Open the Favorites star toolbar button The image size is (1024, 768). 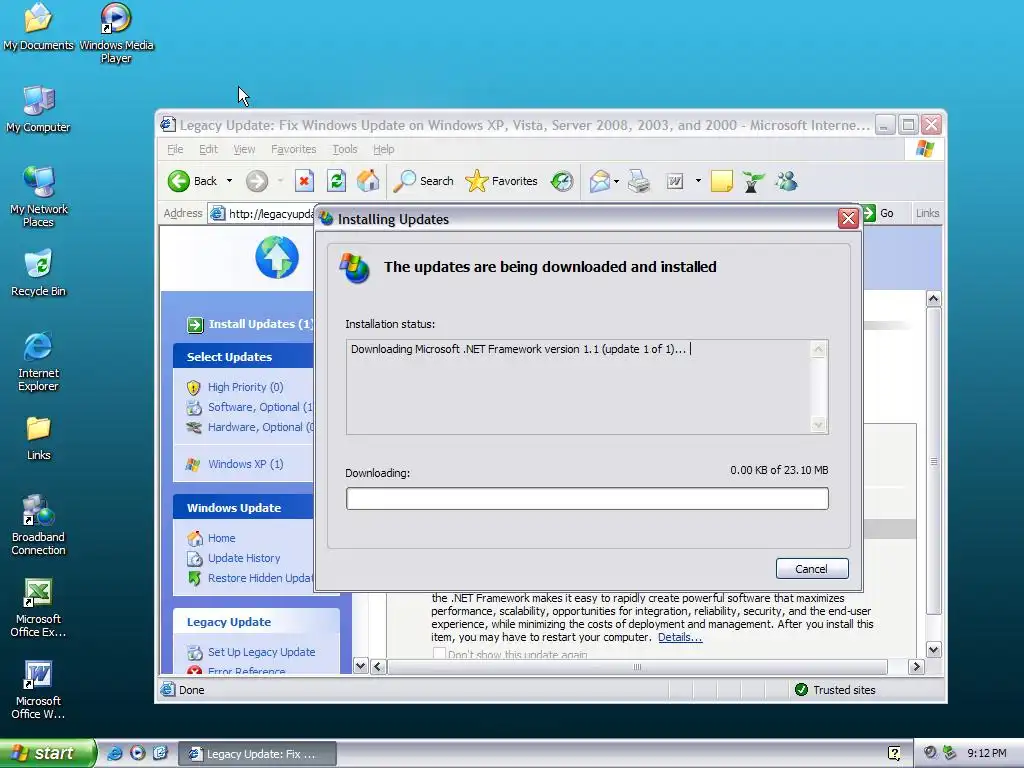tap(502, 181)
